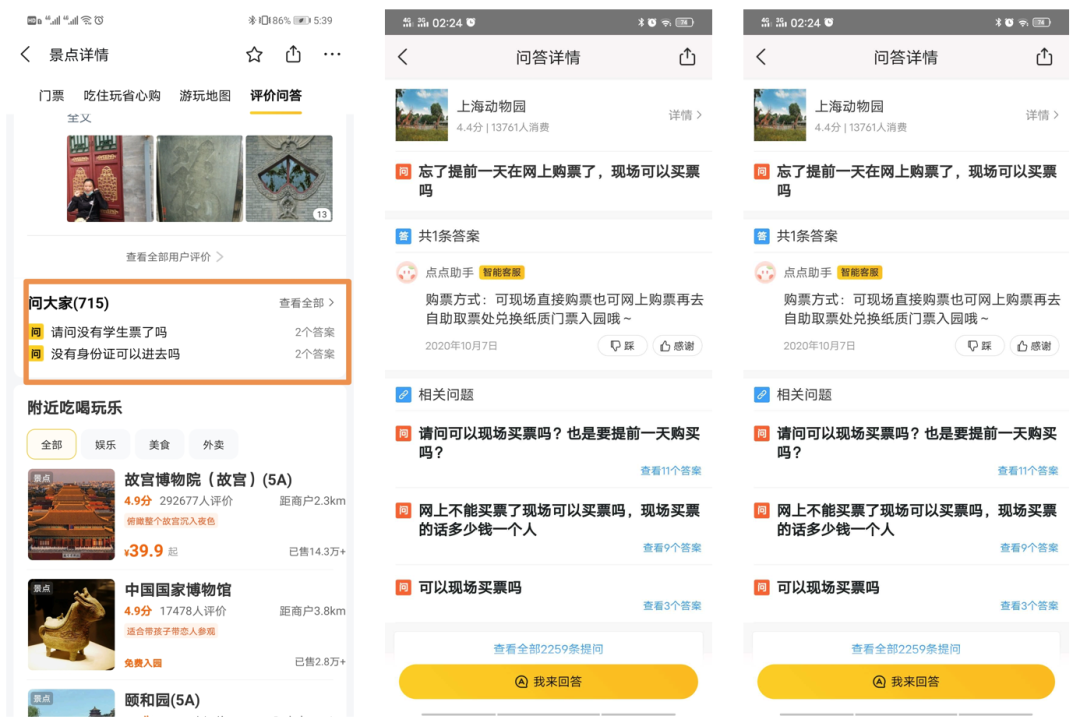Viewport: 1080px width, 723px height.
Task: Switch to the 吃住玩省心购 tab
Action: pos(122,96)
